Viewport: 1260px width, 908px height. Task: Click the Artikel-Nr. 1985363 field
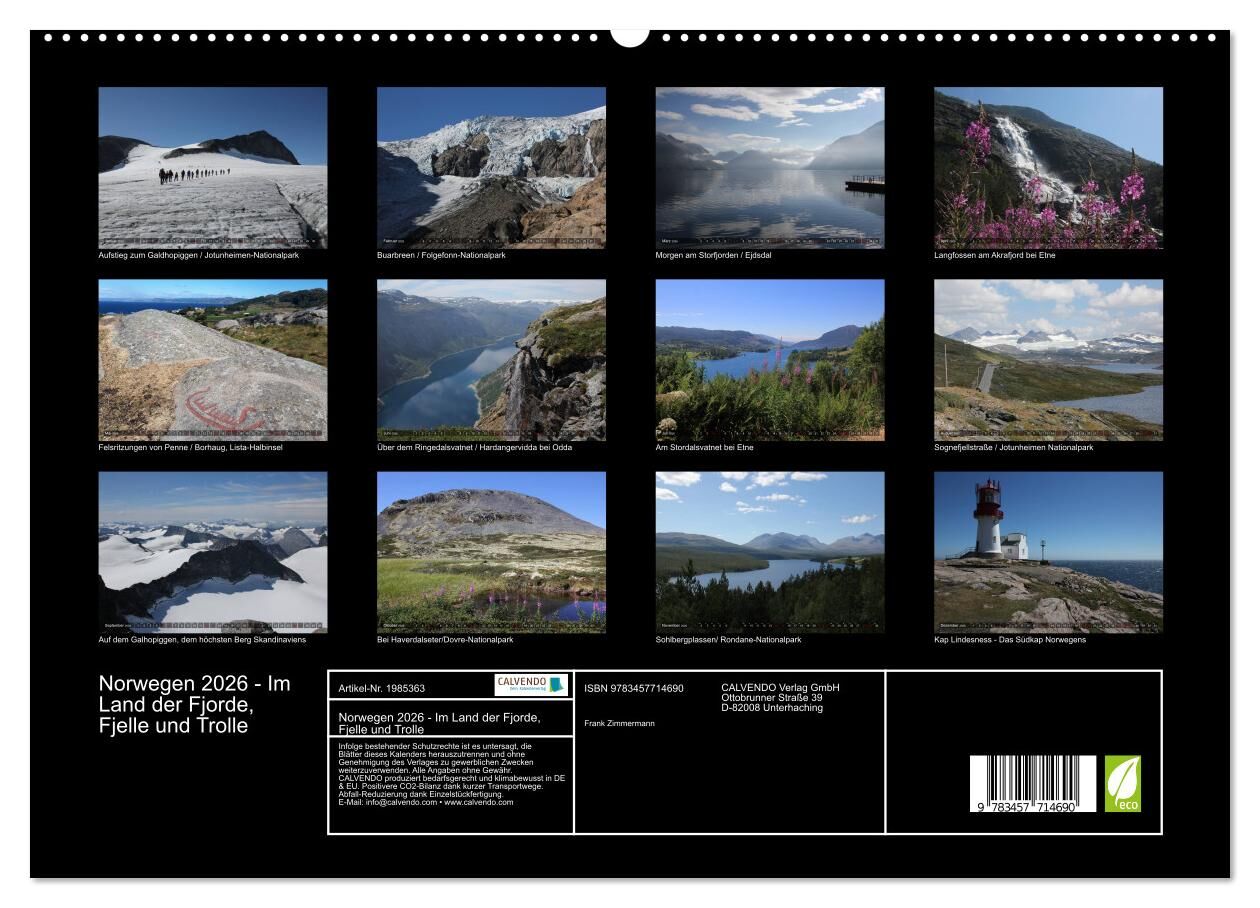(382, 688)
